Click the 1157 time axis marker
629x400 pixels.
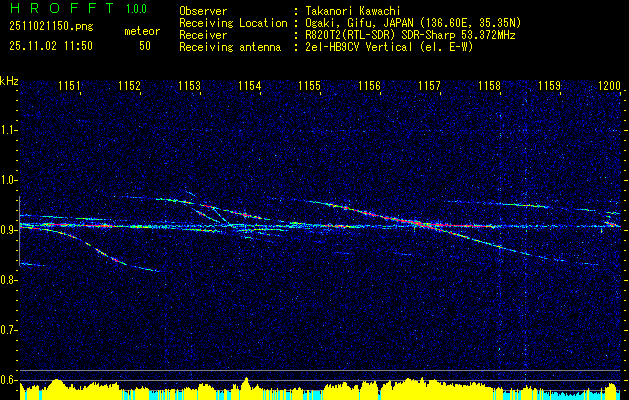point(429,85)
